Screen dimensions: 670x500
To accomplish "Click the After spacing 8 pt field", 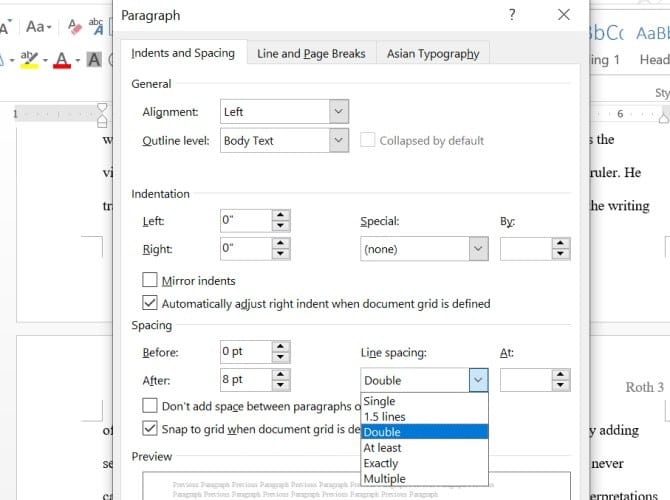I will 246,380.
